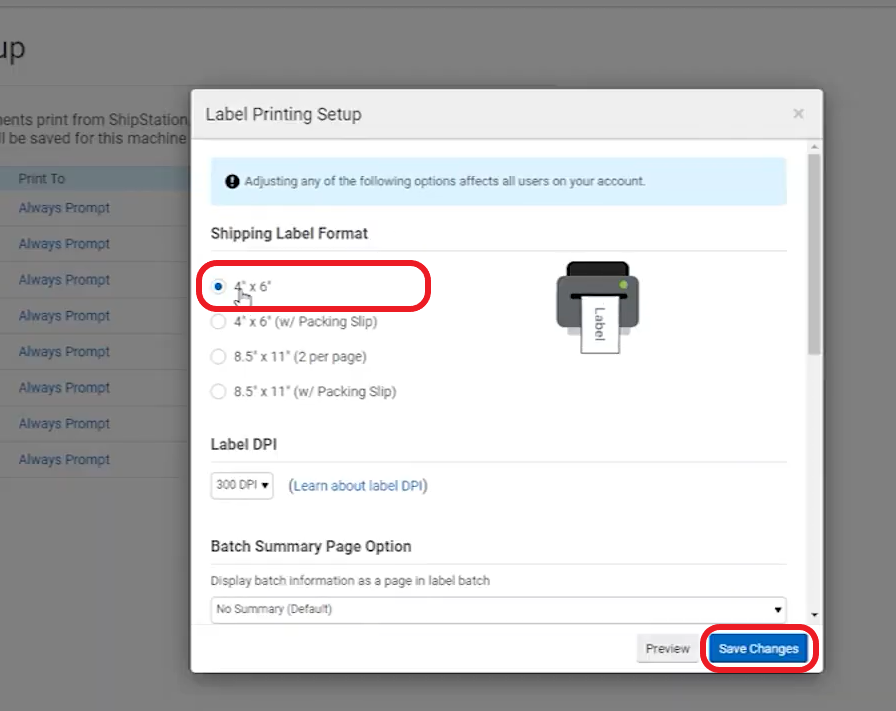Click the printer illustration printing a label
Screen dimensions: 896x711
[597, 300]
